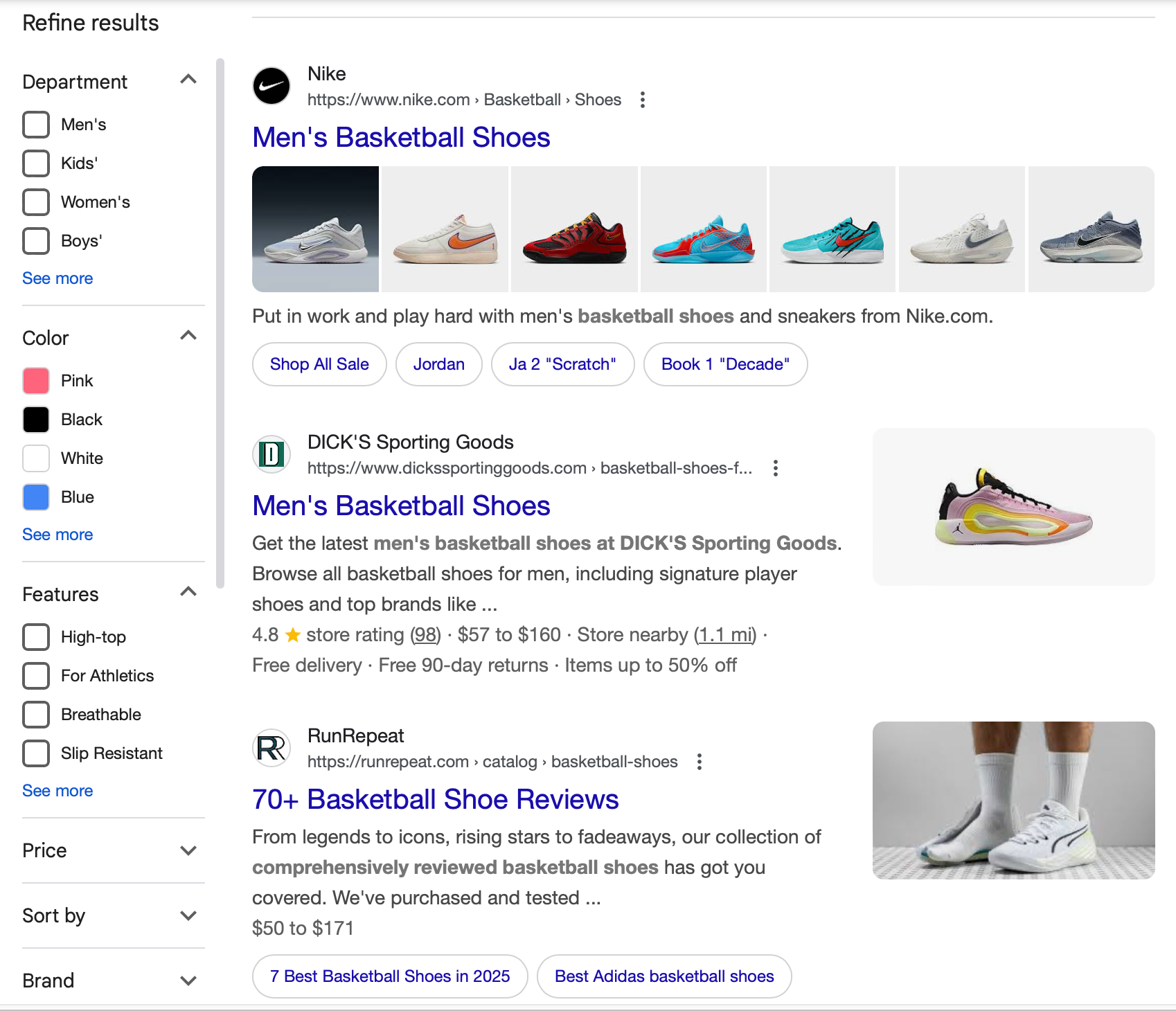The width and height of the screenshot is (1176, 1011).
Task: Open DICK'S Men's Basketball Shoes result
Action: (401, 505)
